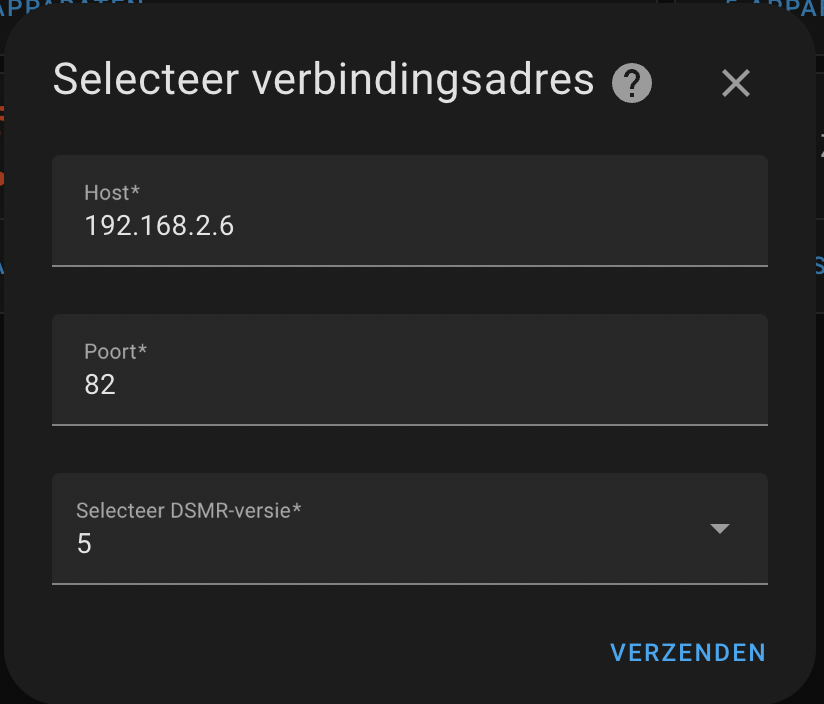Viewport: 824px width, 704px height.
Task: Close the Selecteer verbindingsadres dialog
Action: [x=736, y=83]
